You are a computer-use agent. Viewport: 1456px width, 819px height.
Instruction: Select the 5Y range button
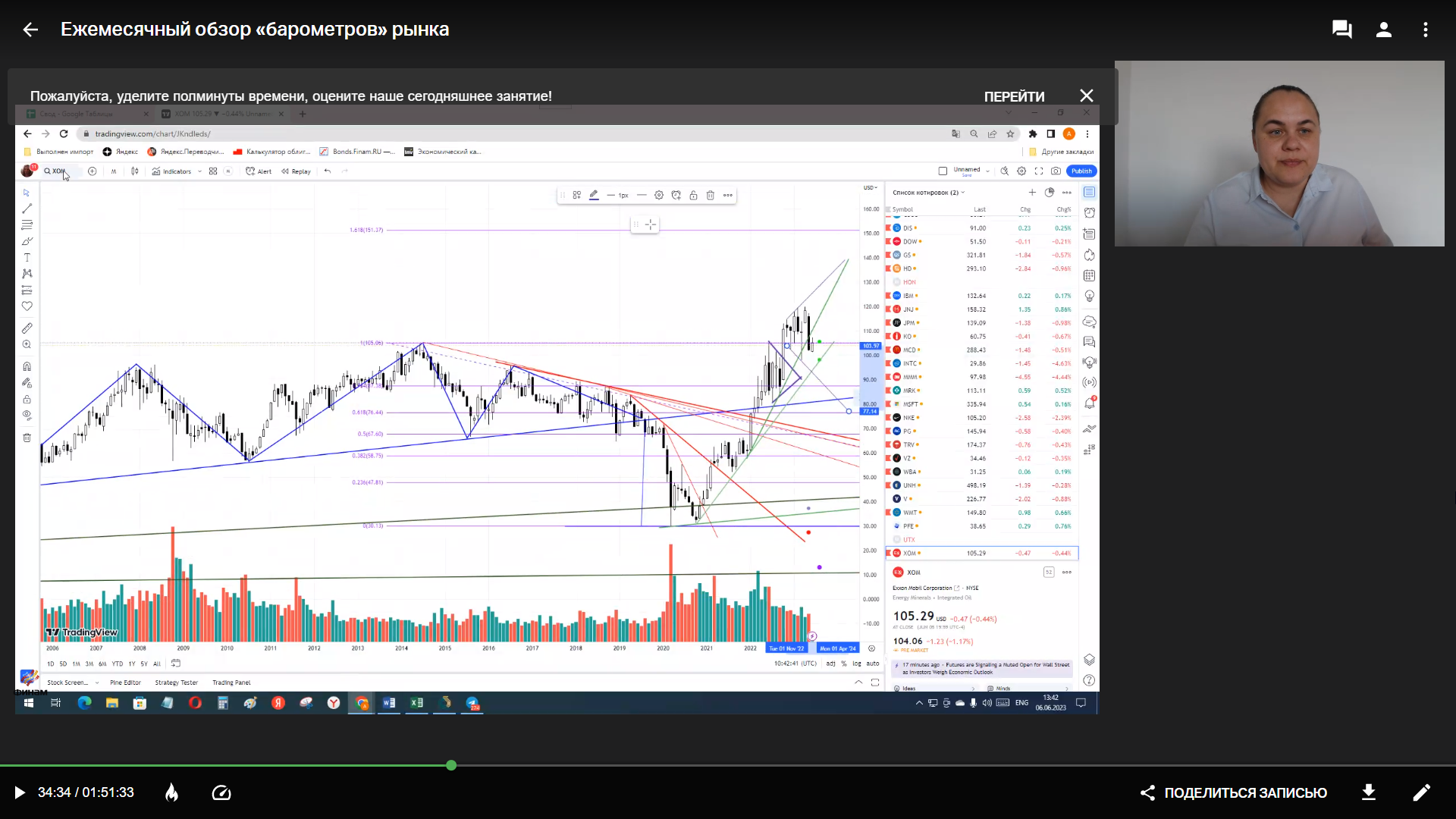tap(144, 664)
